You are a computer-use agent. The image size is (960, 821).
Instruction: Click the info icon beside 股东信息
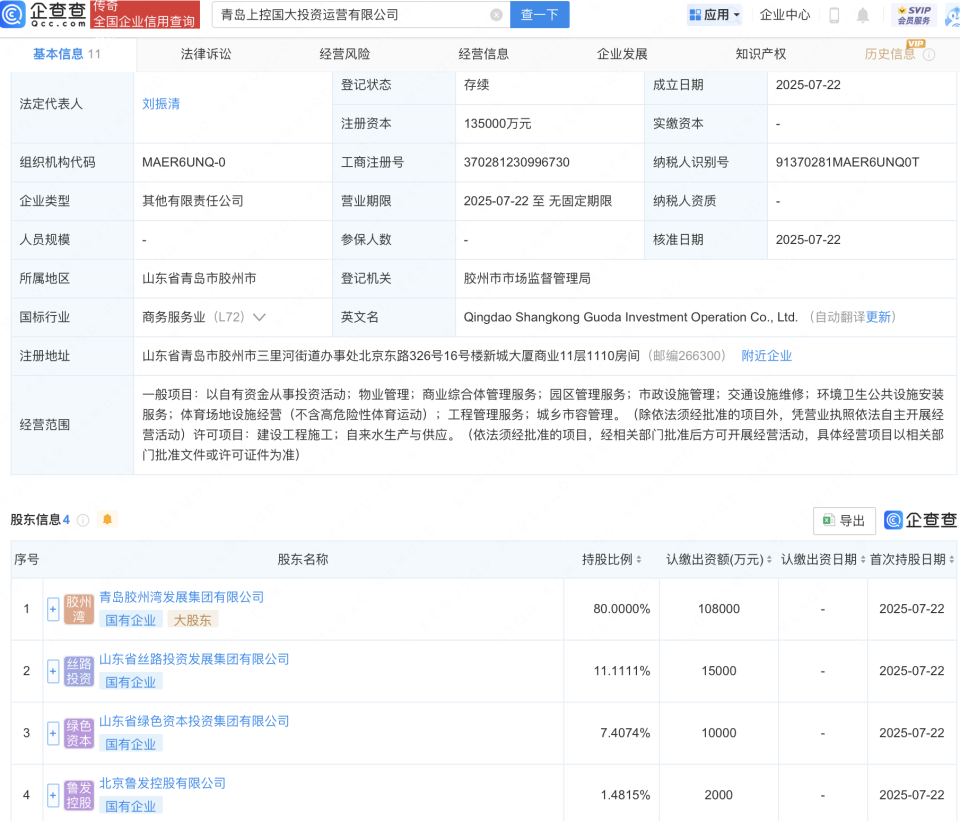83,520
